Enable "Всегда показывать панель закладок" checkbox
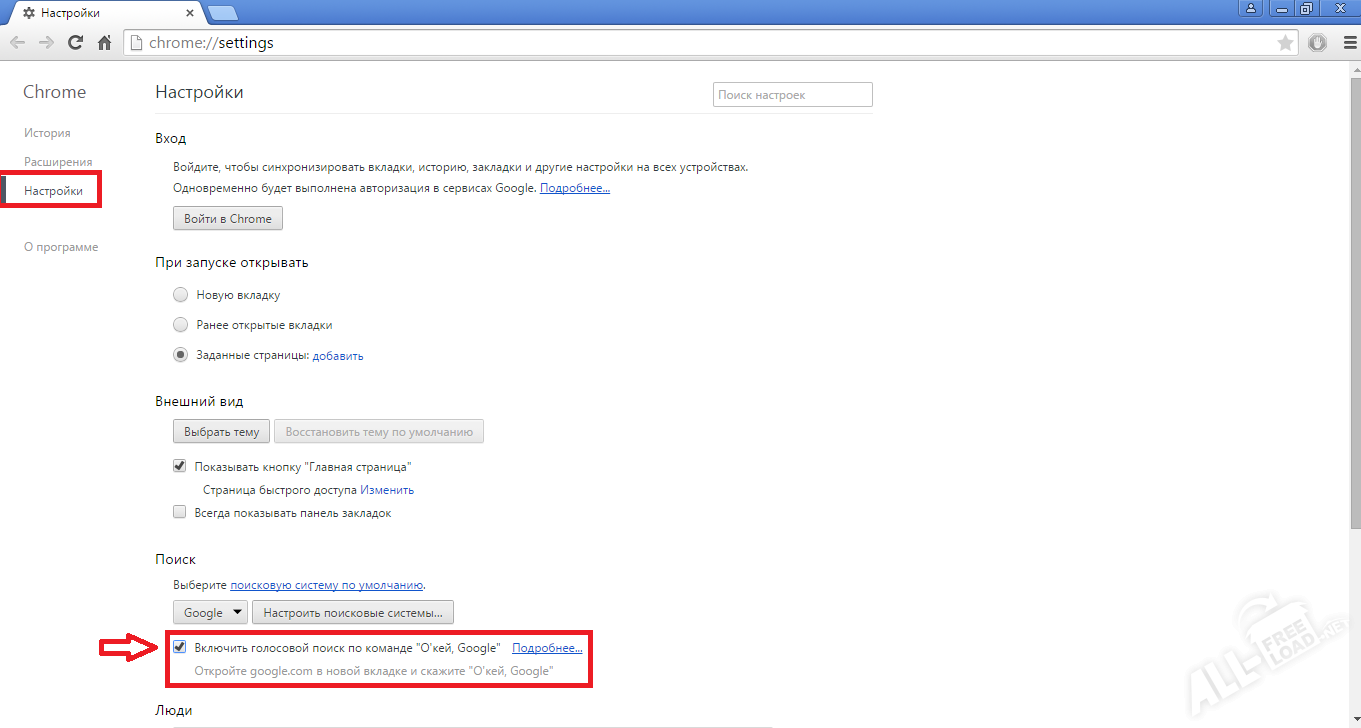 coord(180,512)
